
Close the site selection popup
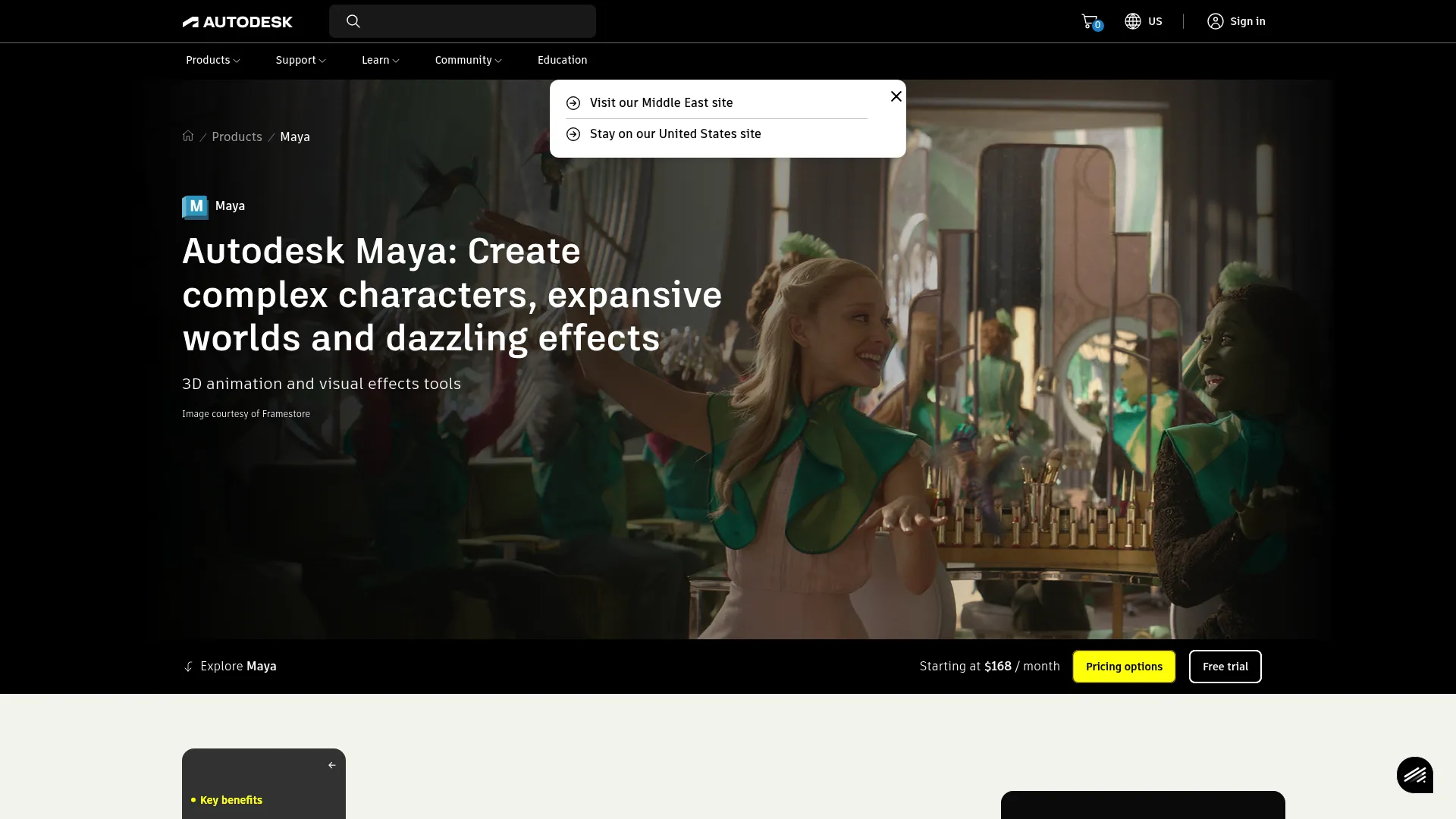(x=896, y=96)
